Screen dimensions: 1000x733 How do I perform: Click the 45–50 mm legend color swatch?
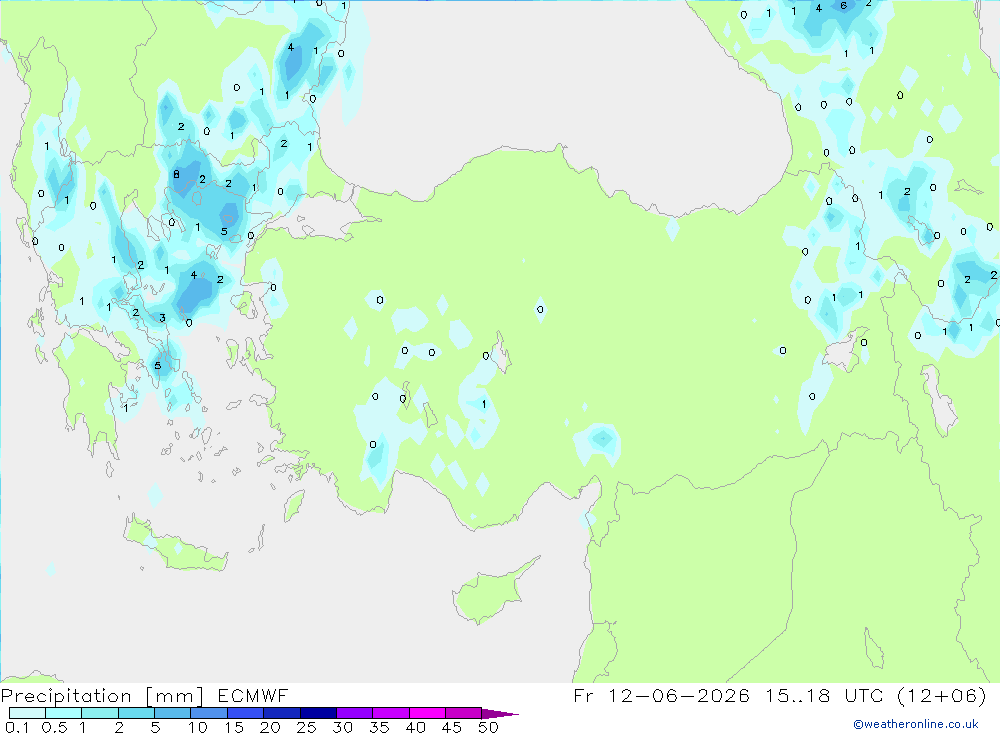(464, 713)
